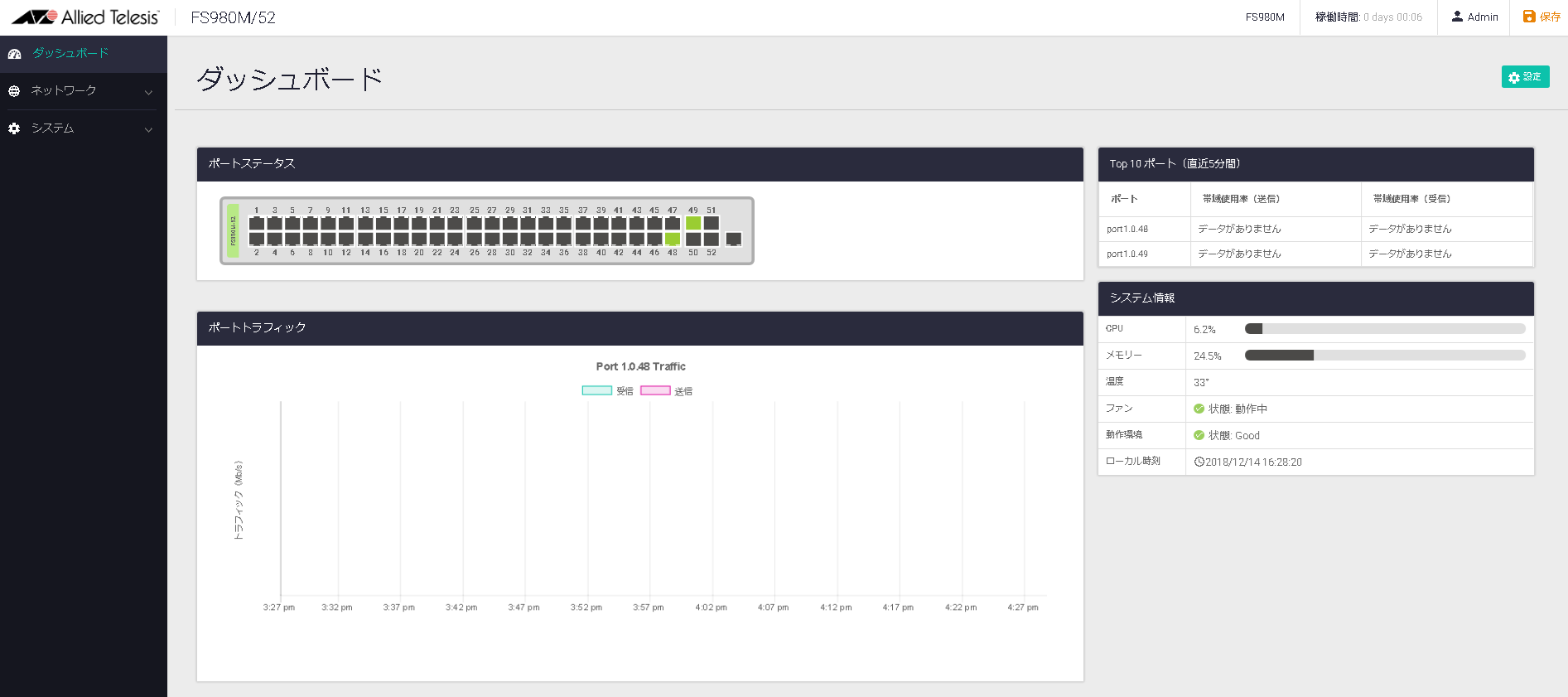Click the dashboard gauge icon in the sidebar
This screenshot has width=1568, height=697.
click(x=14, y=54)
